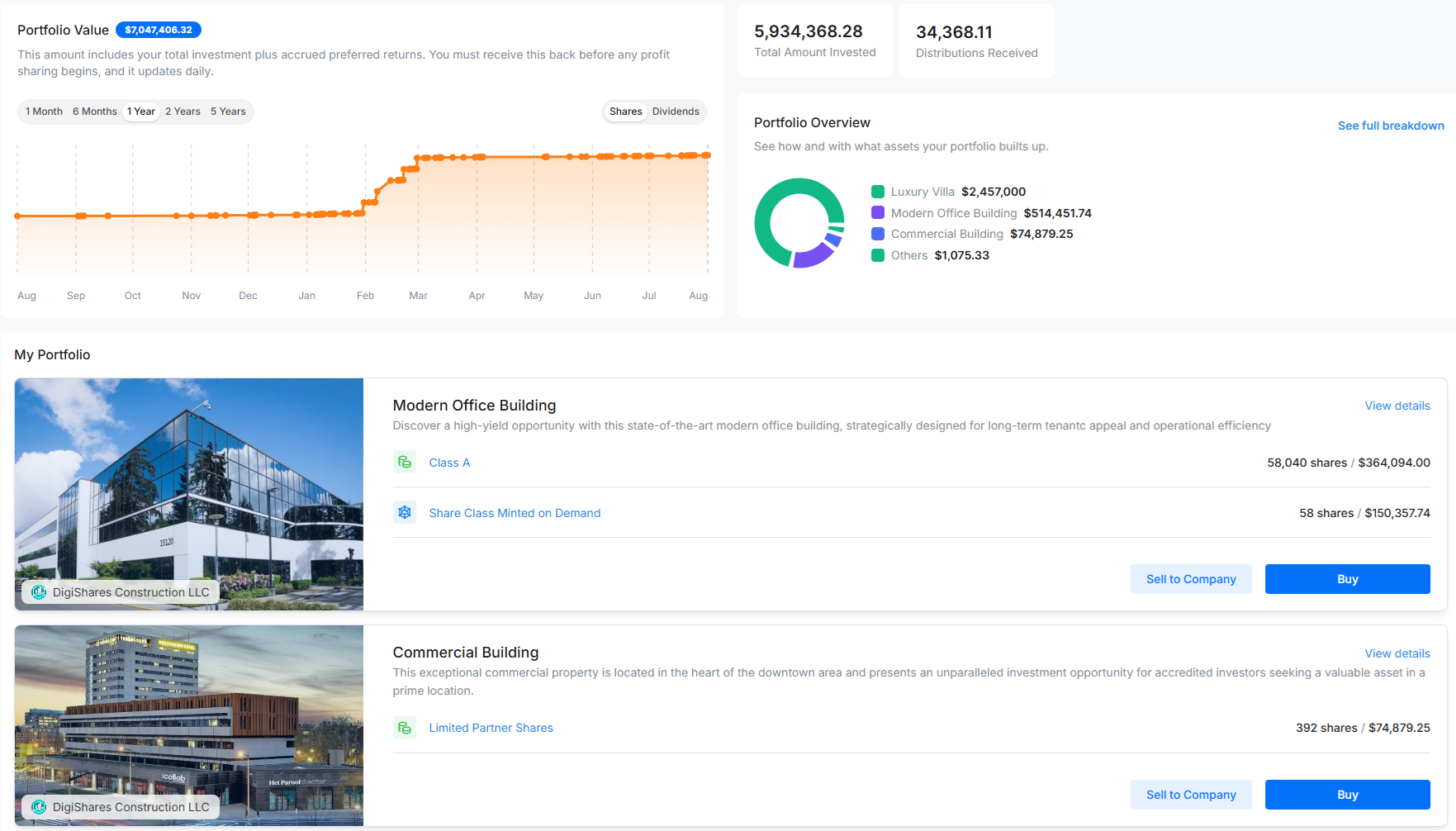Image resolution: width=1456 pixels, height=831 pixels.
Task: View details of Commercial Building
Action: [x=1397, y=653]
